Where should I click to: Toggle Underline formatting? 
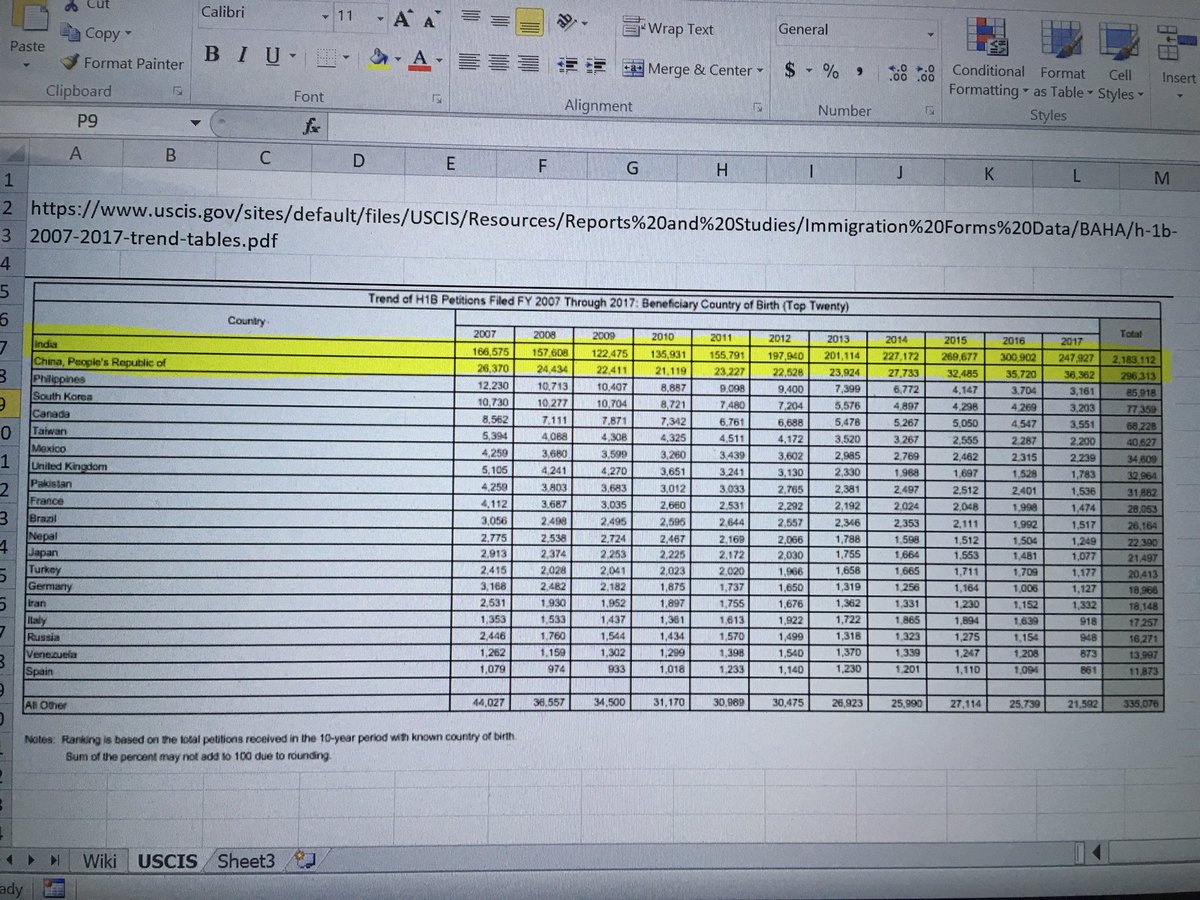[x=271, y=57]
